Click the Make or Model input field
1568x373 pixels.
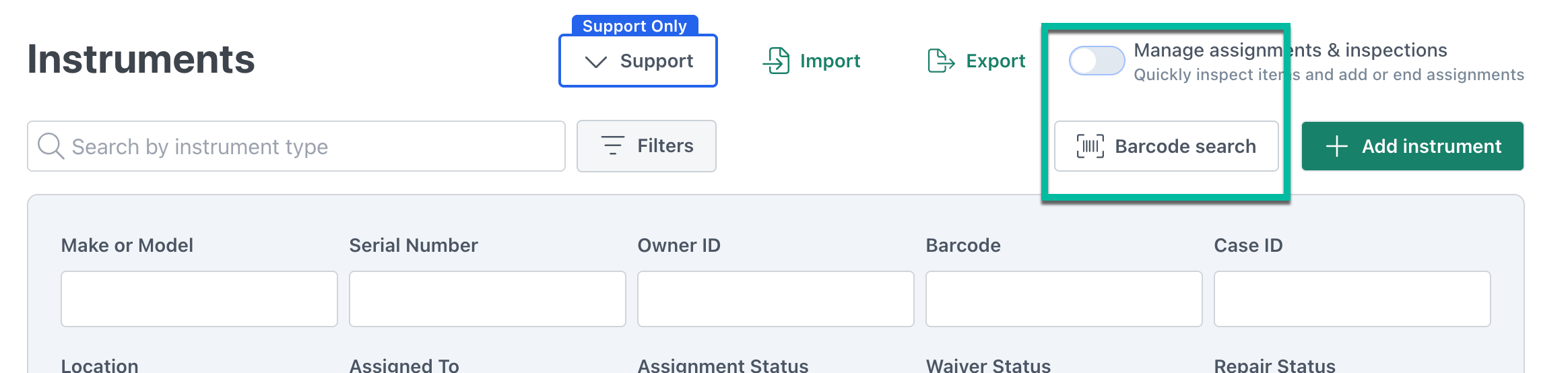click(x=199, y=299)
